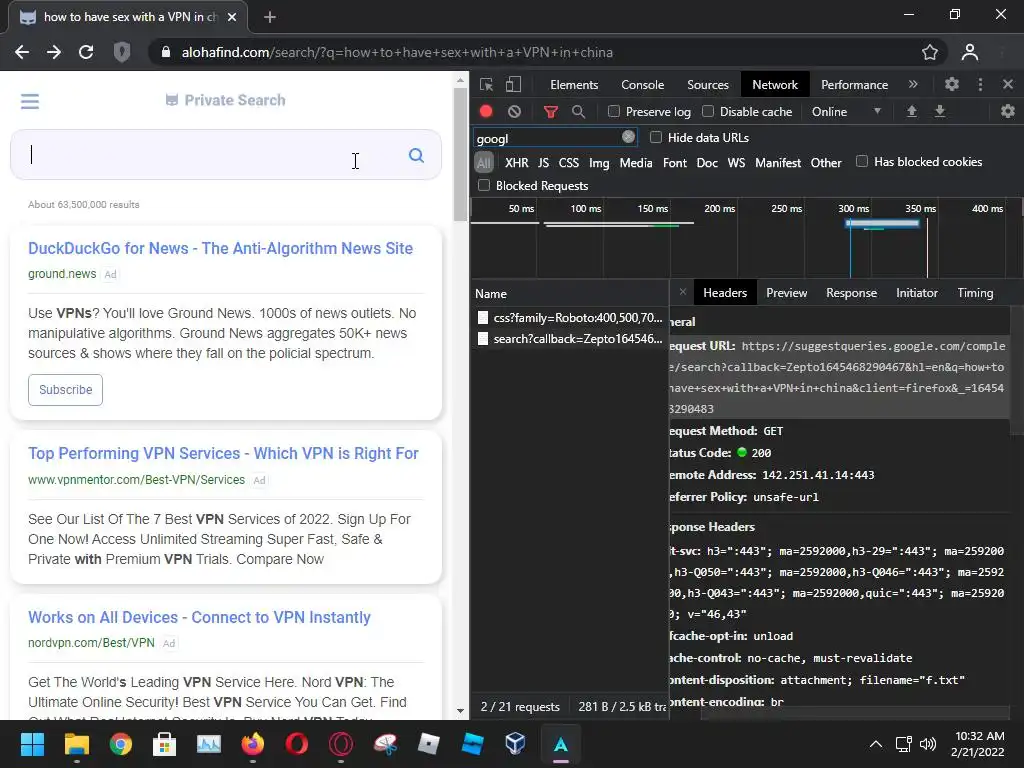Switch to the Elements tab
The height and width of the screenshot is (768, 1024).
[x=574, y=85]
